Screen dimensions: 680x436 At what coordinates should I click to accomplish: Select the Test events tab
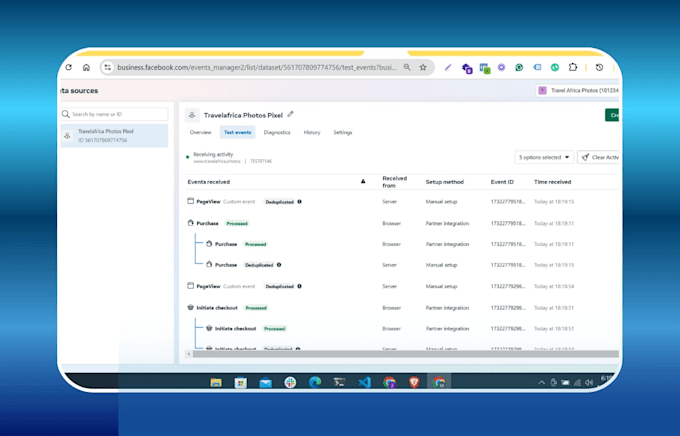pyautogui.click(x=237, y=132)
